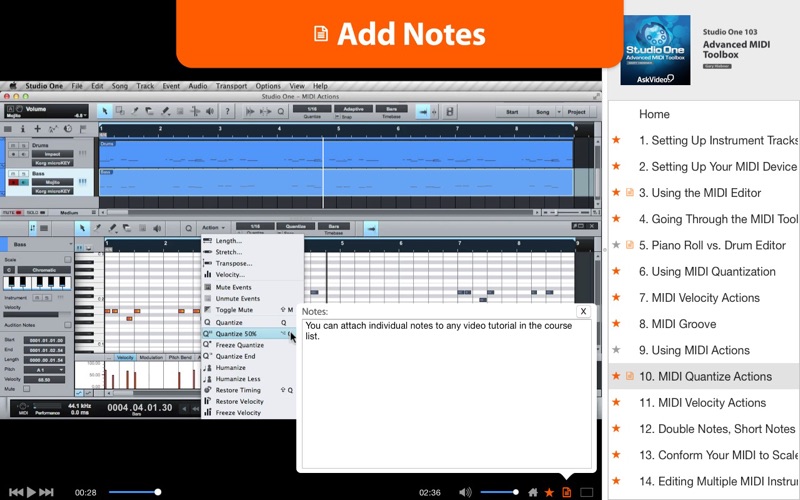This screenshot has width=800, height=500.
Task: Go back to the previous tutorial video
Action: 16,492
